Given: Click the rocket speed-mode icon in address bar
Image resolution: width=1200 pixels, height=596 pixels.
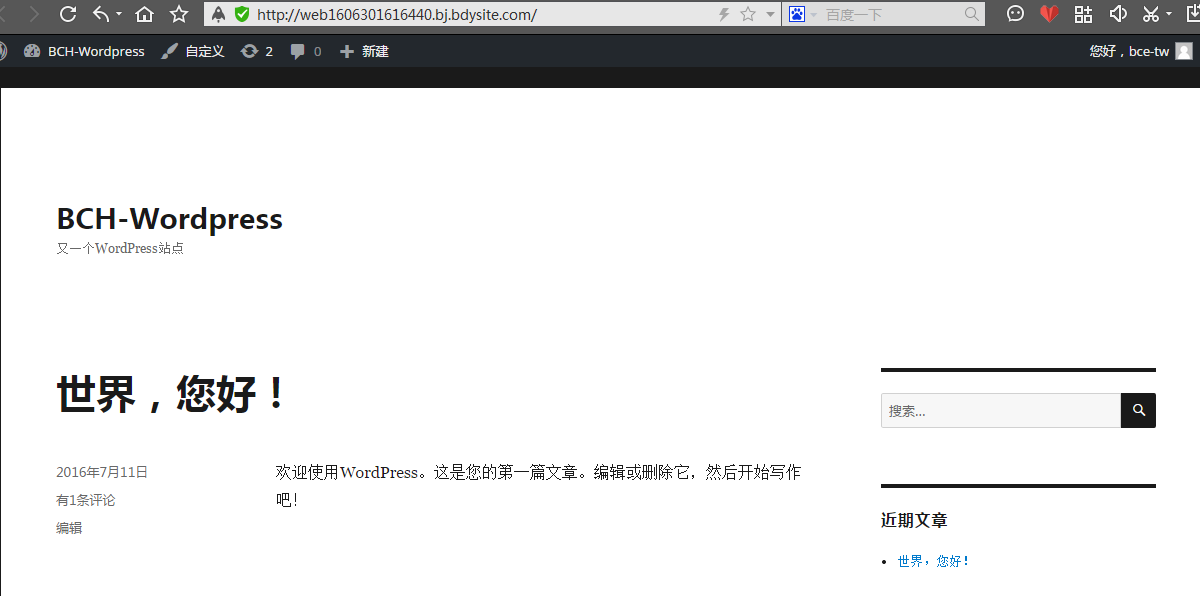Looking at the screenshot, I should 219,14.
